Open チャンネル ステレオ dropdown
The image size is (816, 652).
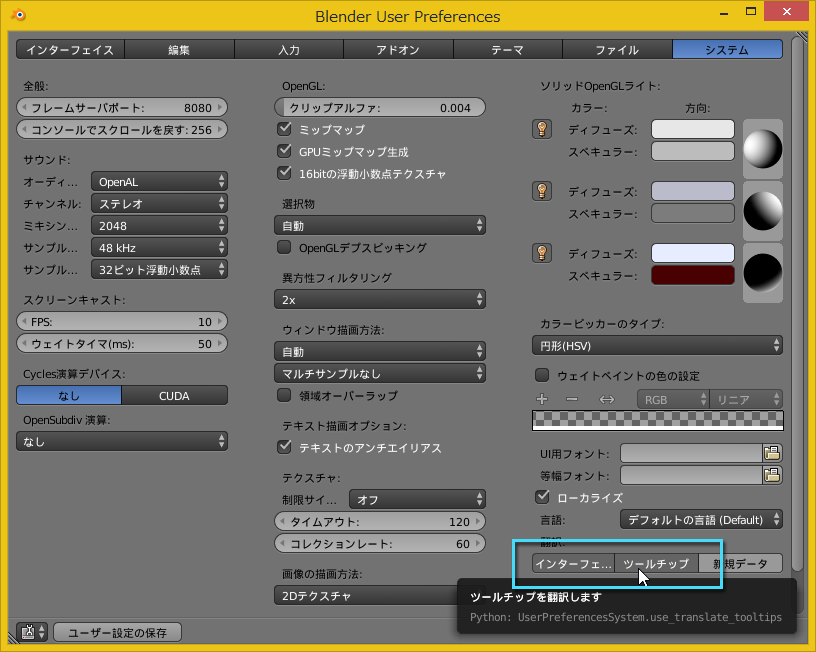[x=159, y=203]
